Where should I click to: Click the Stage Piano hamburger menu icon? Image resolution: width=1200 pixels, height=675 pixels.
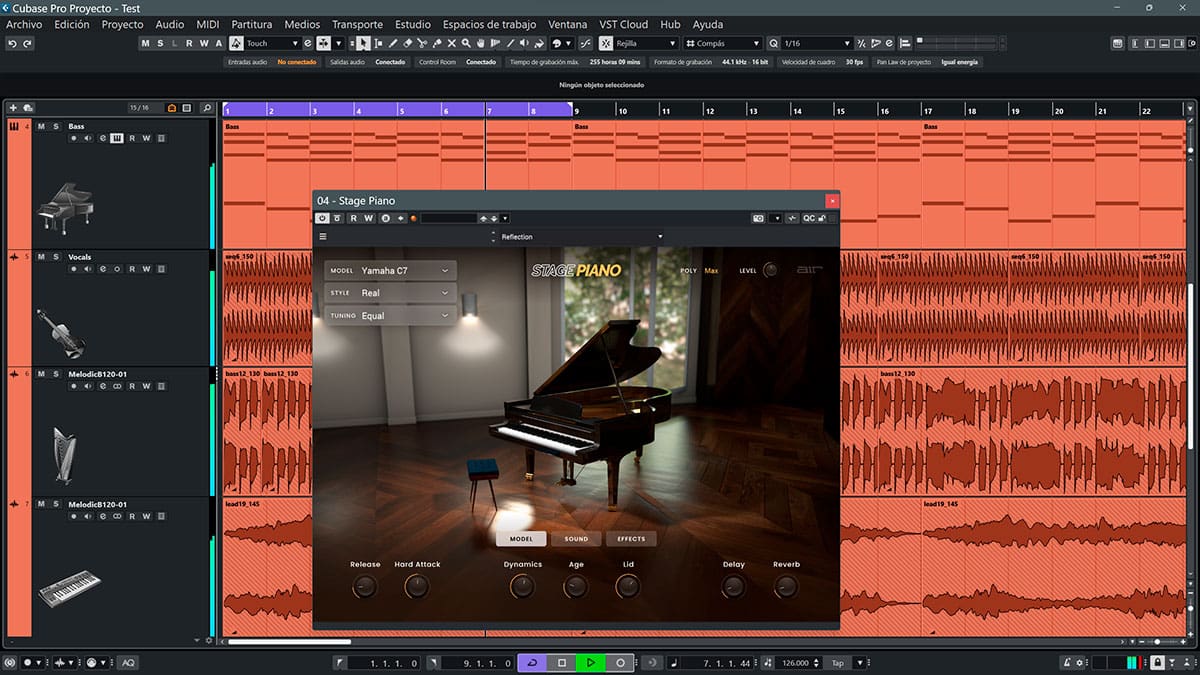(x=323, y=237)
